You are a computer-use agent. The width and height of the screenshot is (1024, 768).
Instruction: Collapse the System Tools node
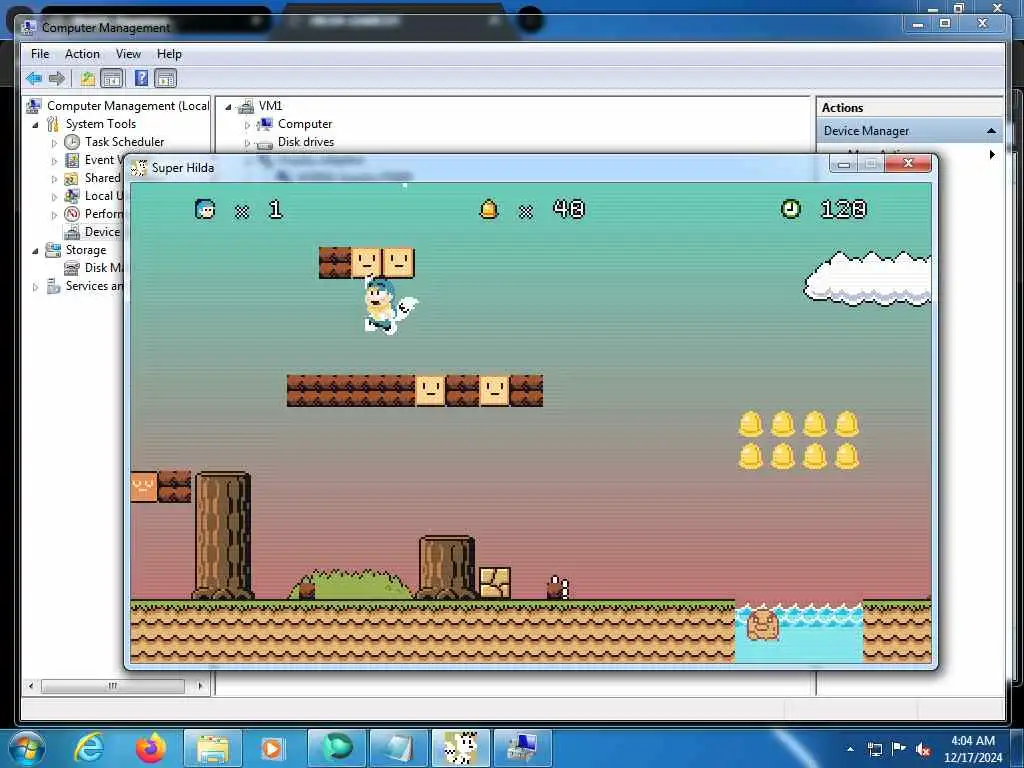click(x=35, y=125)
